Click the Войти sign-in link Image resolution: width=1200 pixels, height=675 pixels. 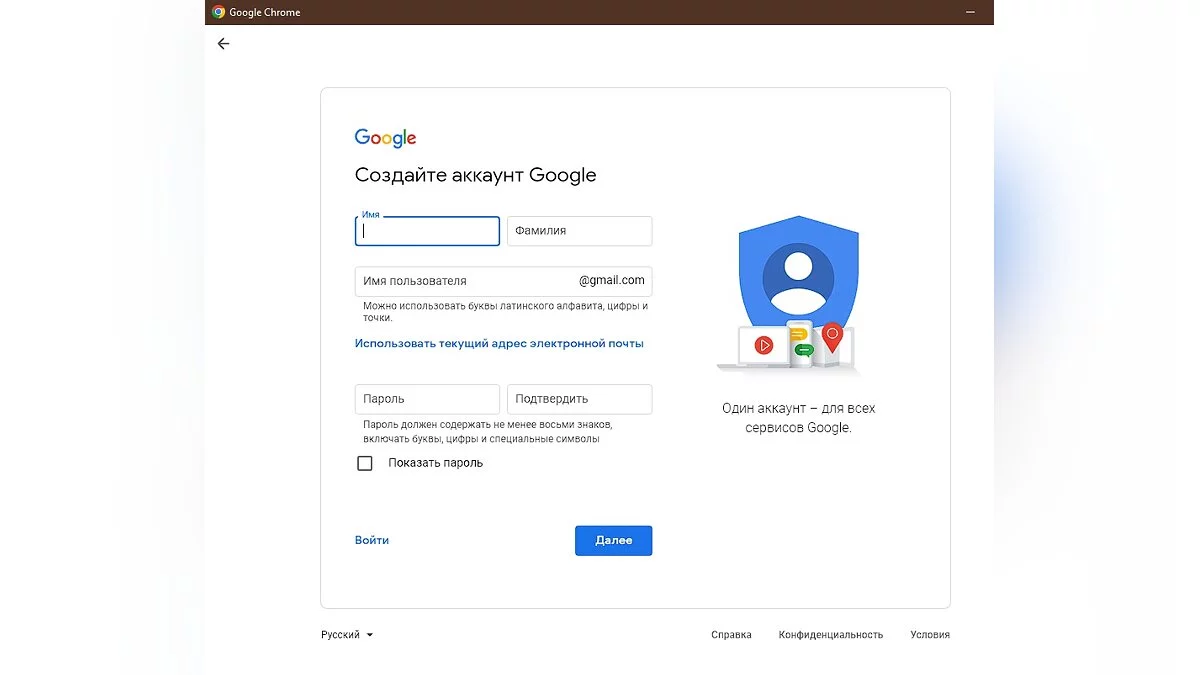372,540
